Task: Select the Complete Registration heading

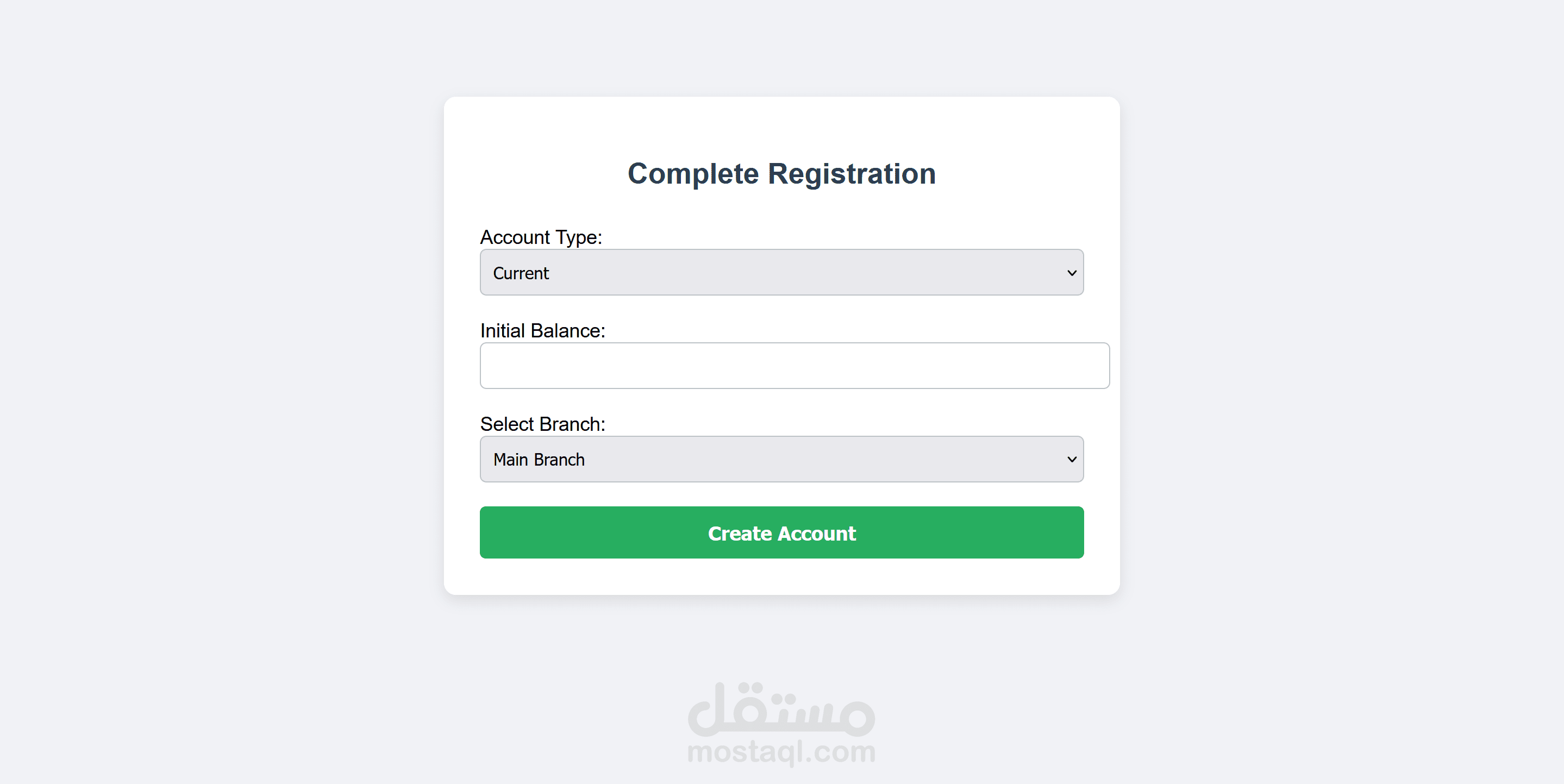Action: click(x=781, y=173)
